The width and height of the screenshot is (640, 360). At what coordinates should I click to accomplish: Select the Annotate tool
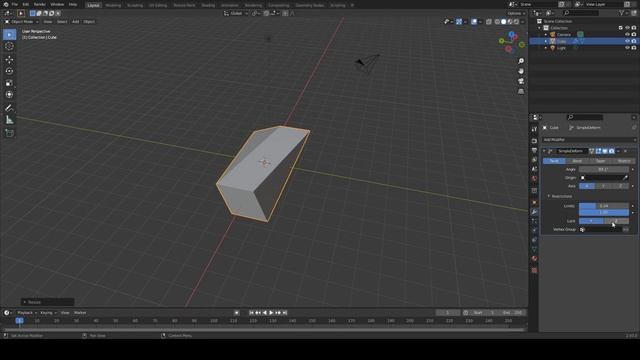(x=9, y=108)
